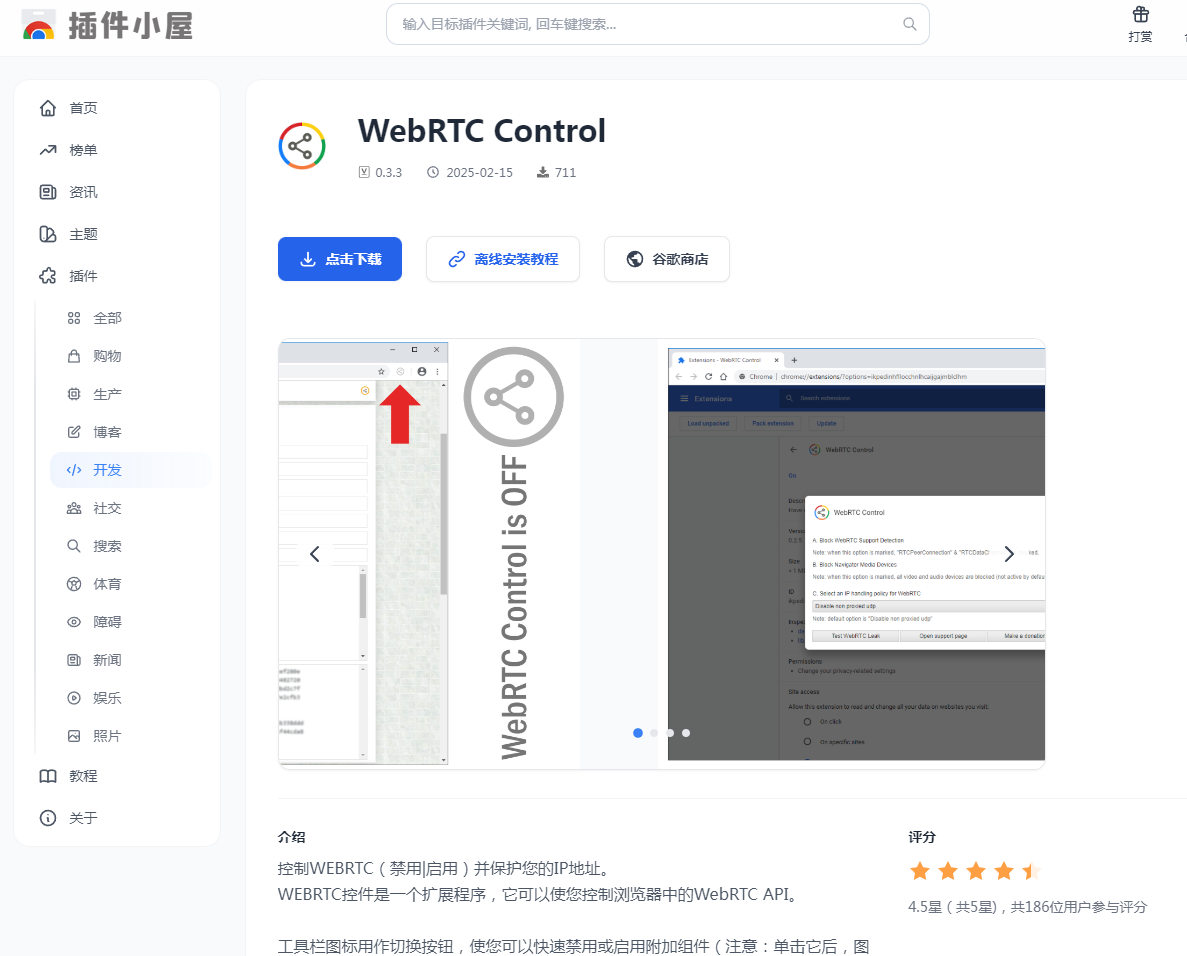Select the second carousel dot indicator
This screenshot has height=956, width=1187.
coord(654,733)
